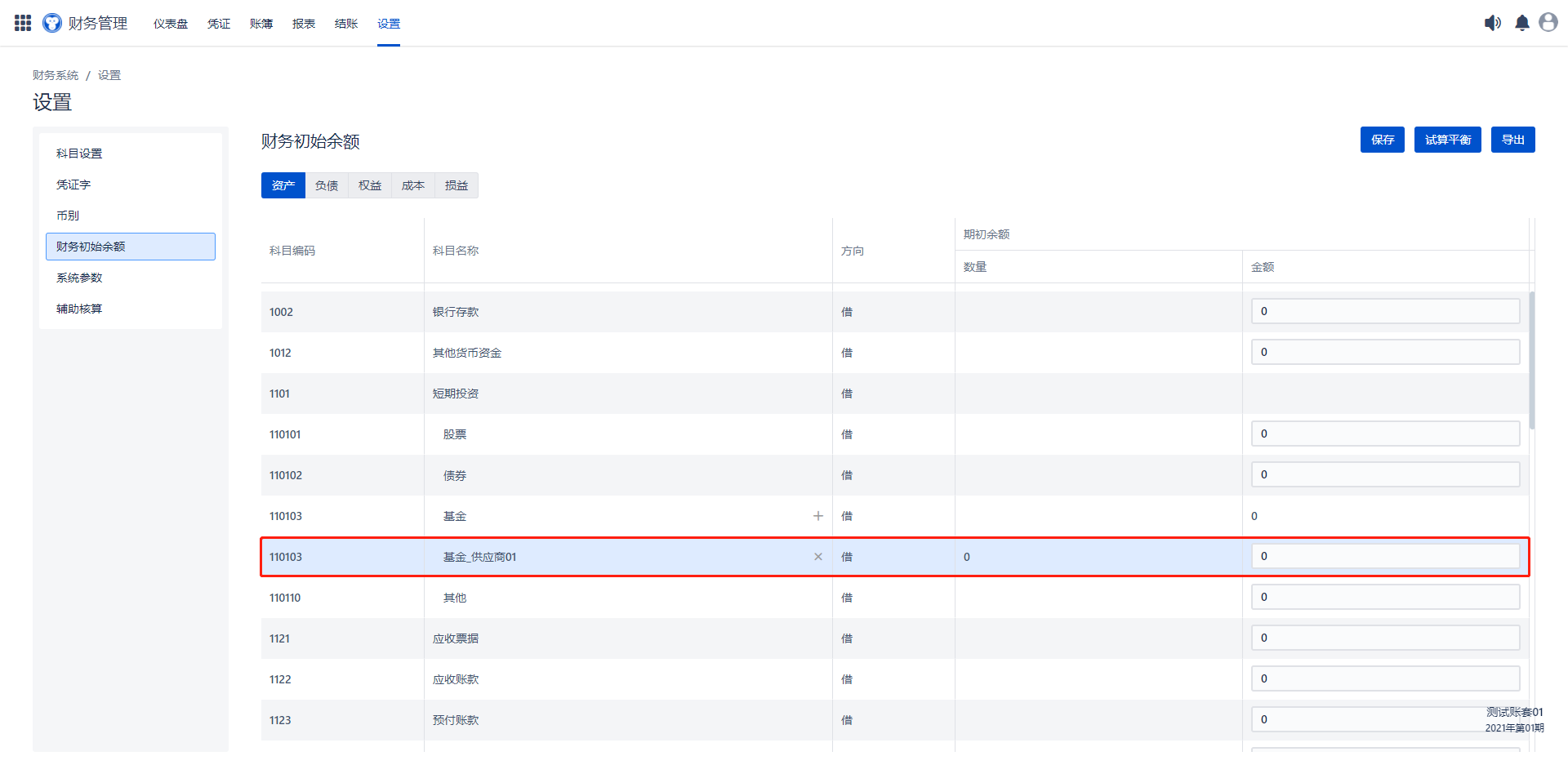
Task: Remove 基金_供应商01 row with X icon
Action: coord(818,557)
